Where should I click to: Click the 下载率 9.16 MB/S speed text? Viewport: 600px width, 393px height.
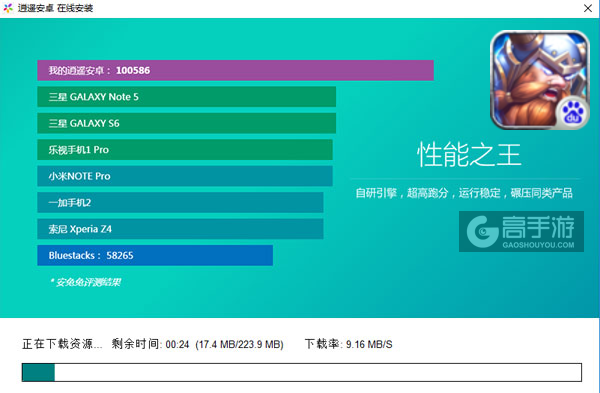(x=349, y=344)
